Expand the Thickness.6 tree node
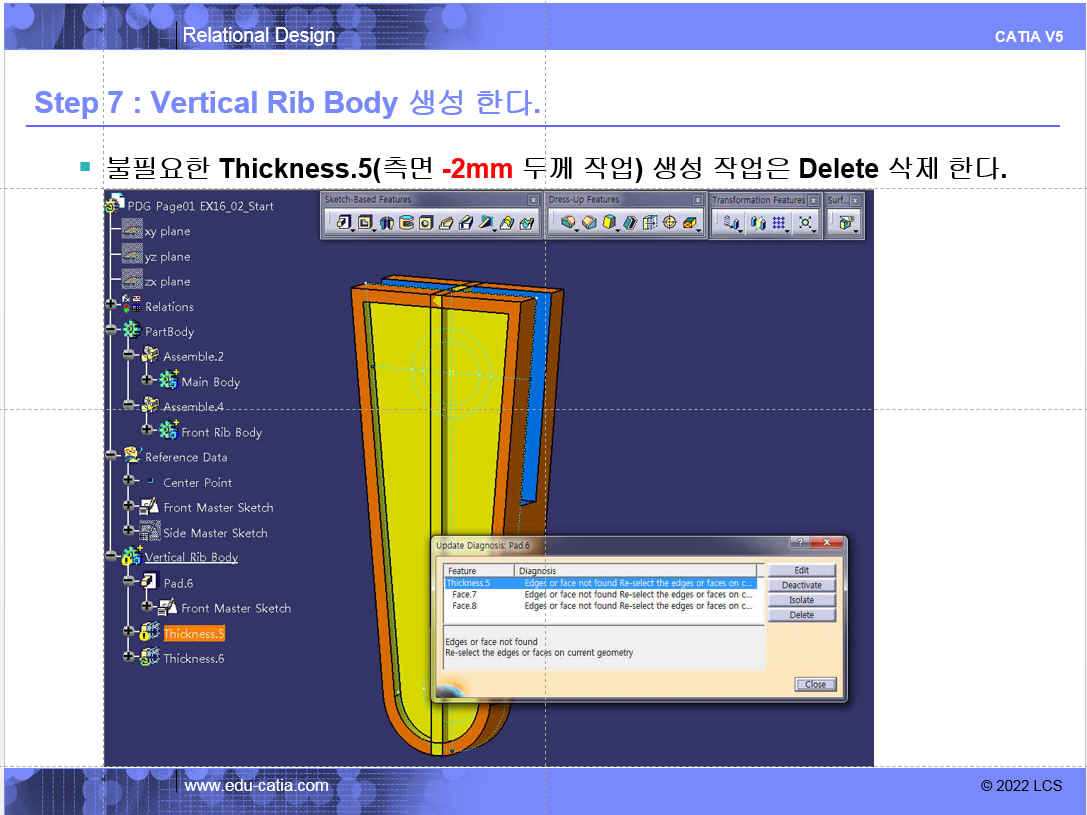 click(x=129, y=657)
